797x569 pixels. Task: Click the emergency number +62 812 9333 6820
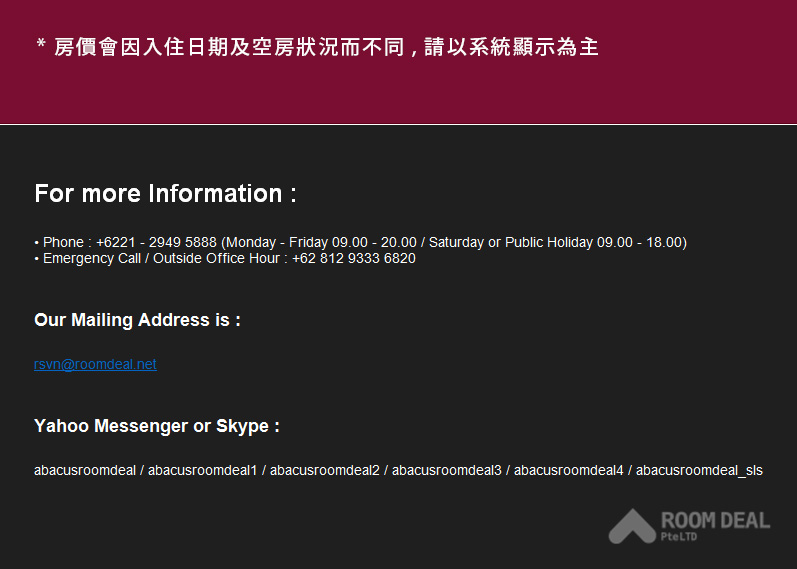[x=354, y=258]
